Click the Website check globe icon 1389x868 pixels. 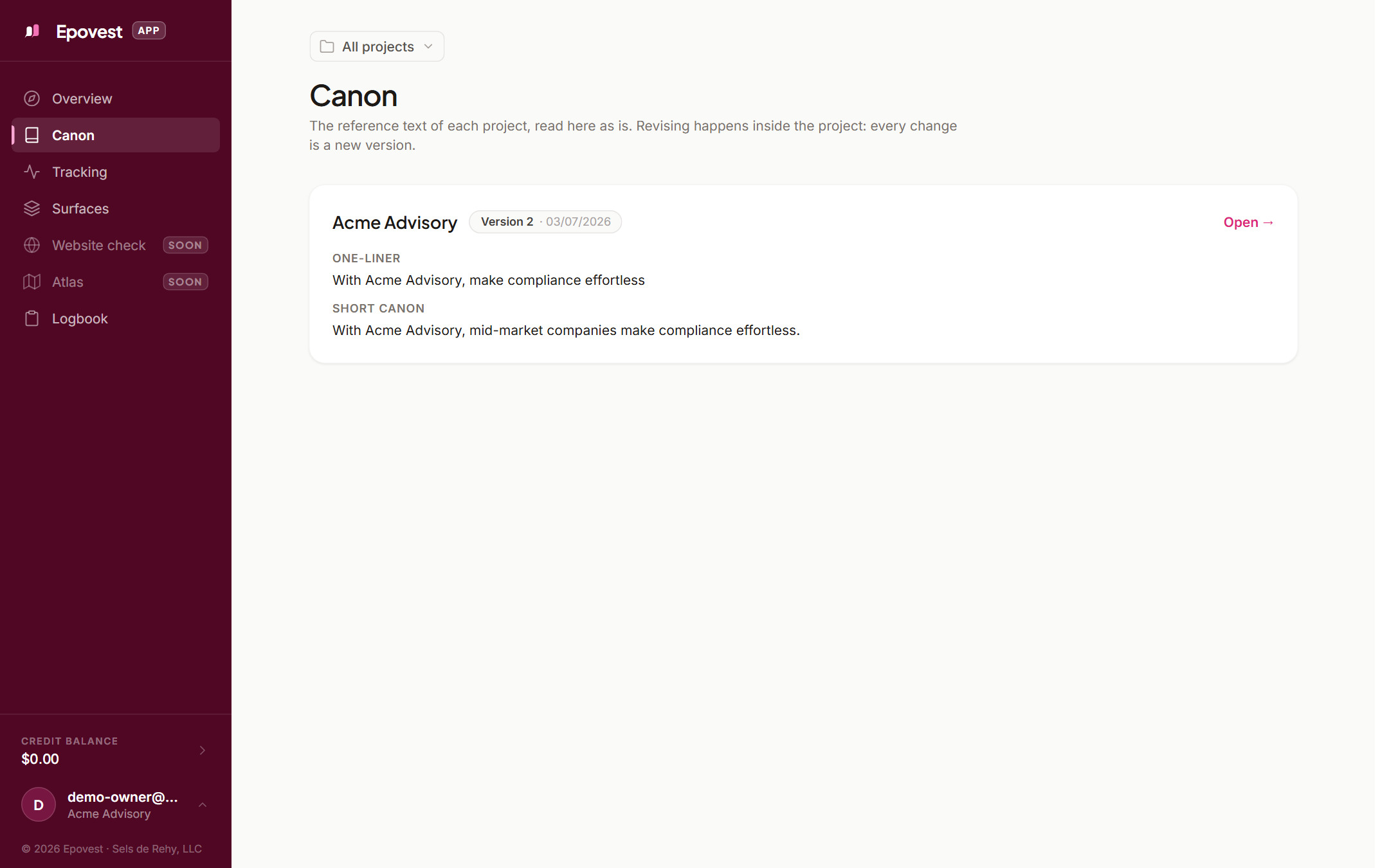pos(32,245)
